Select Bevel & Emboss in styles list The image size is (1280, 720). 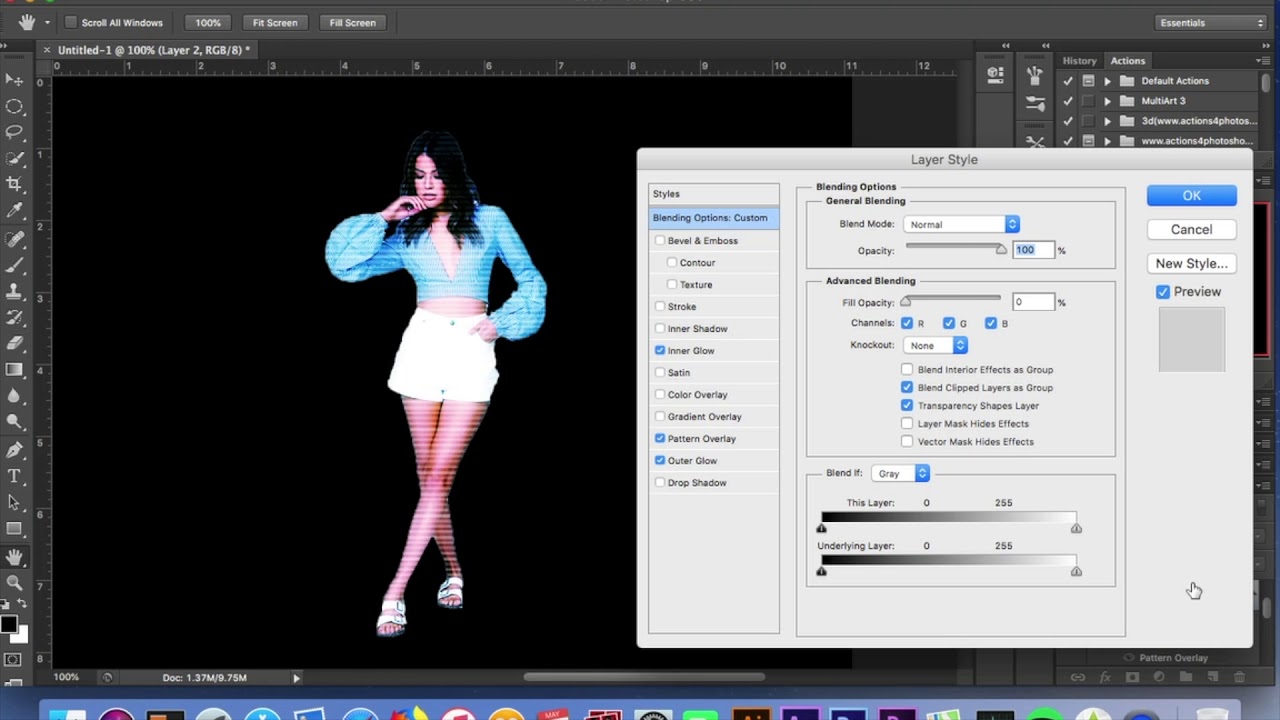pos(702,241)
